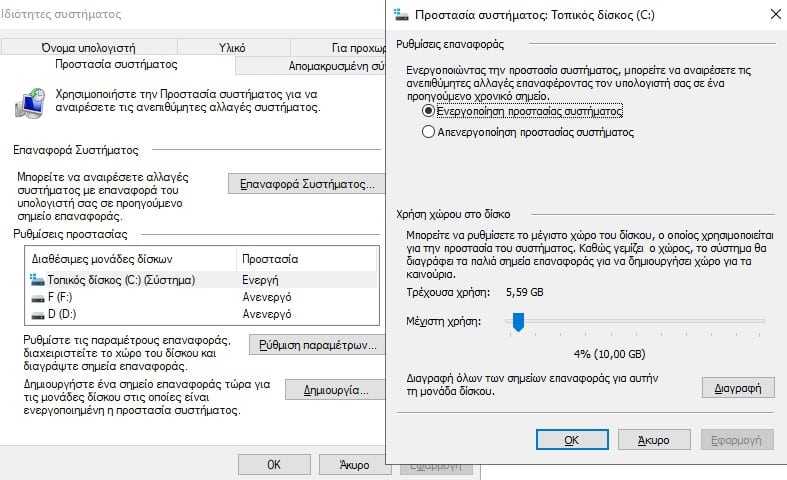
Task: Close the Προστασία συστήματος dialog window
Action: [775, 14]
